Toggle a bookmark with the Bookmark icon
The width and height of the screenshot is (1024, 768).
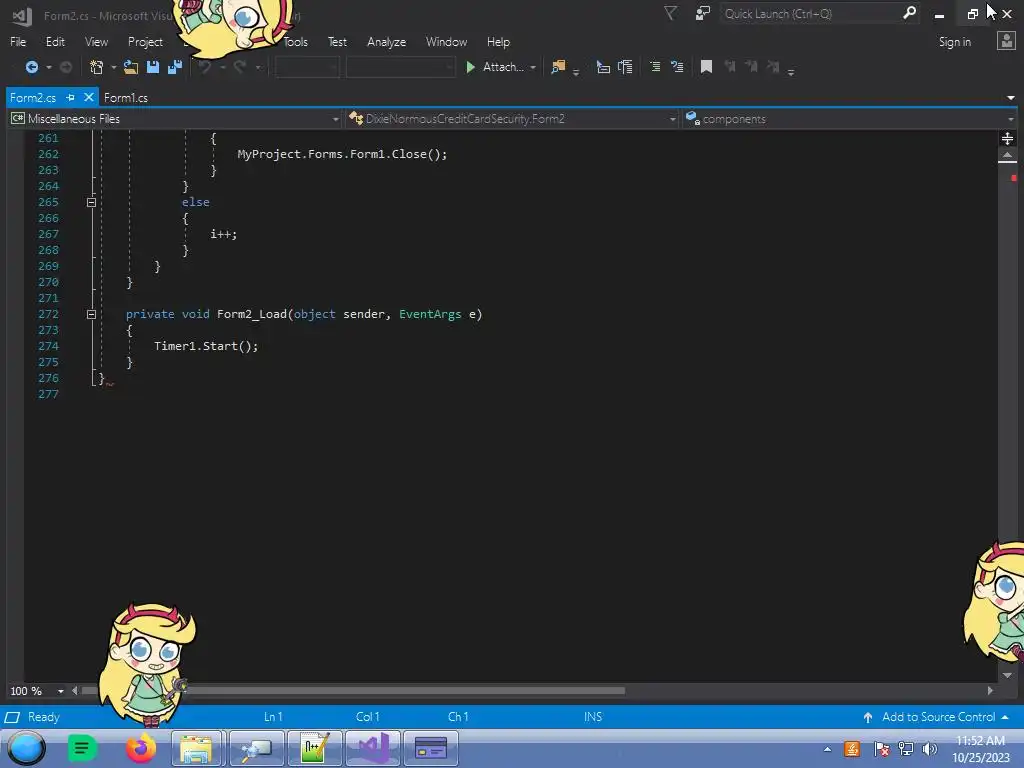click(x=706, y=67)
